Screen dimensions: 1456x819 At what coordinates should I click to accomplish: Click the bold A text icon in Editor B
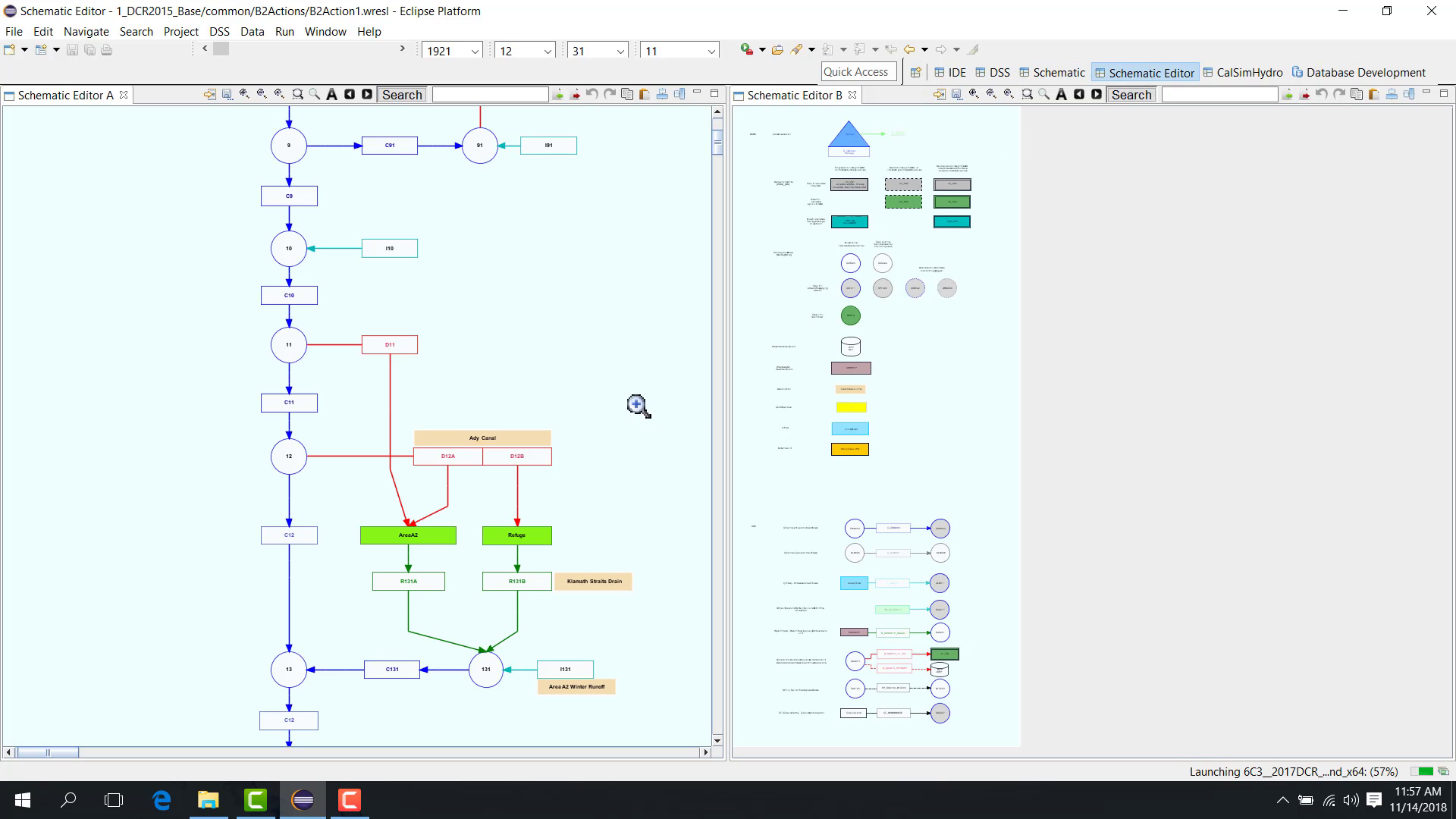click(1061, 95)
